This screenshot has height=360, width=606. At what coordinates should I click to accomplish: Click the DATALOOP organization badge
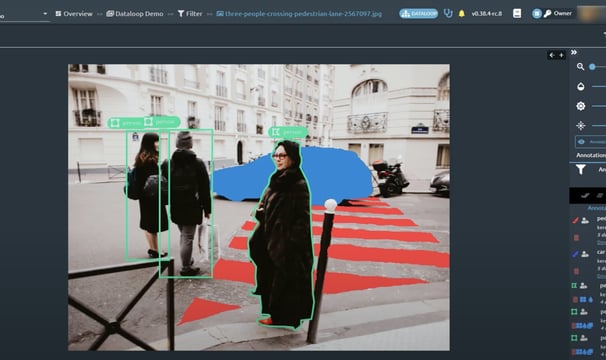(x=419, y=14)
